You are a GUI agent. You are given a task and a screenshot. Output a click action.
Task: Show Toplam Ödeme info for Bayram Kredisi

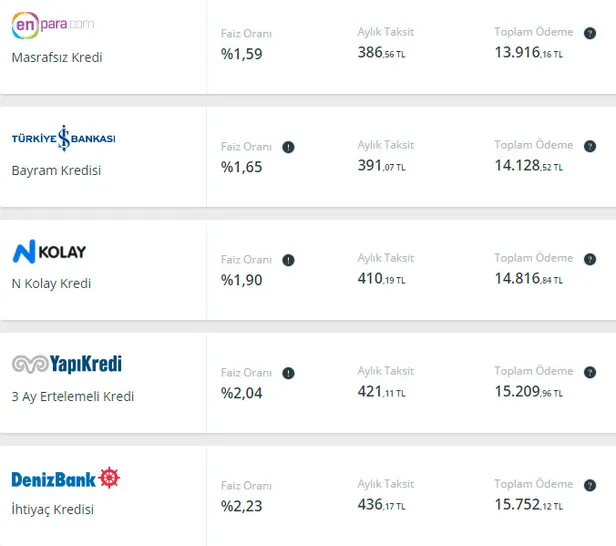(590, 145)
